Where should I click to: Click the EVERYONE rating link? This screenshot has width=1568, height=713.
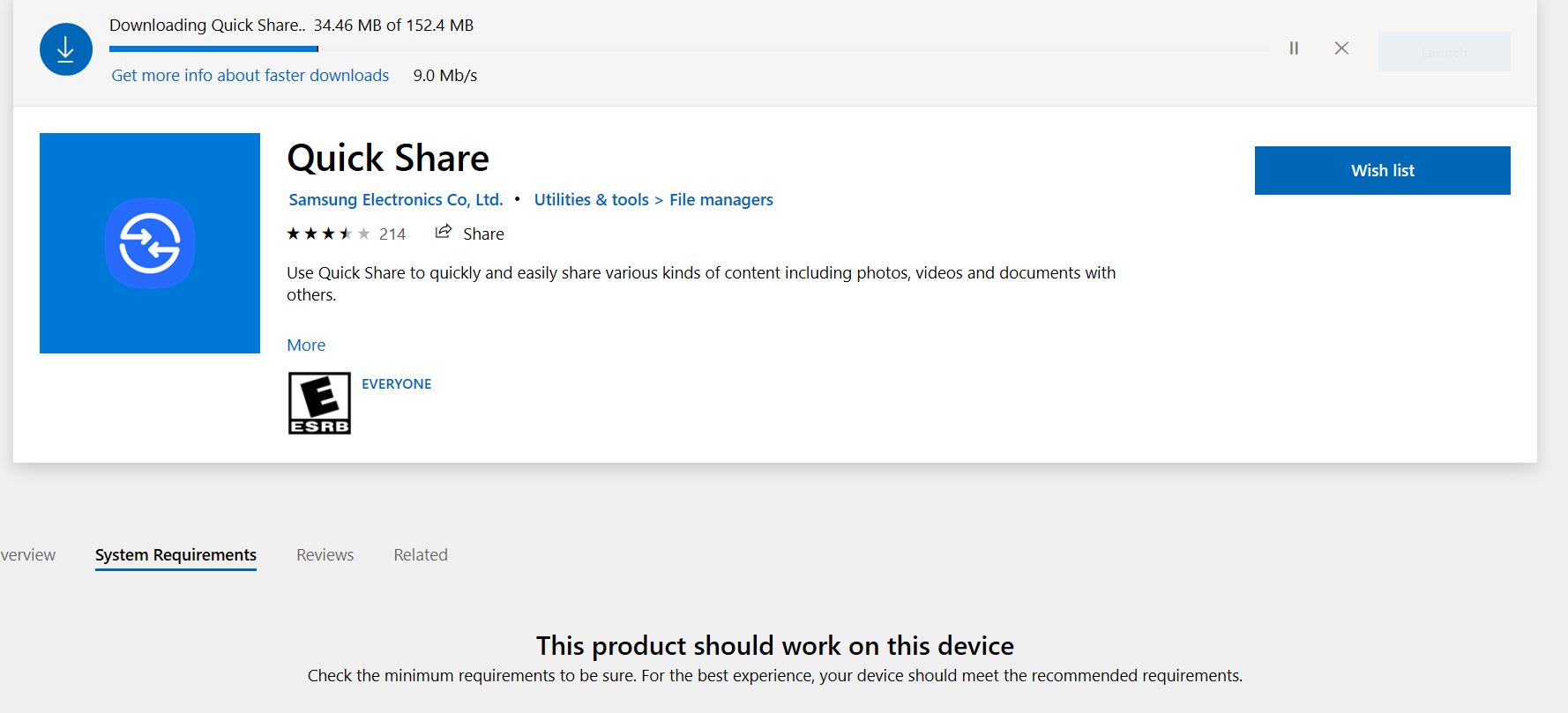coord(396,384)
